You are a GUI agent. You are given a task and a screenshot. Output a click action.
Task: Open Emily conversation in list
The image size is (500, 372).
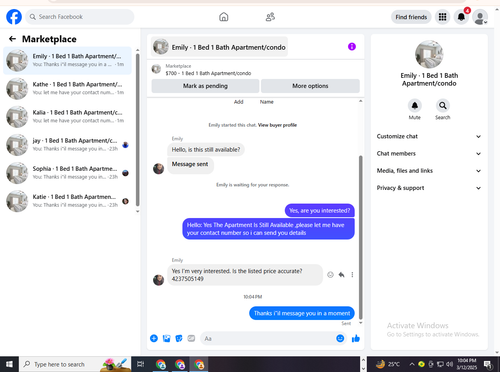(x=67, y=60)
